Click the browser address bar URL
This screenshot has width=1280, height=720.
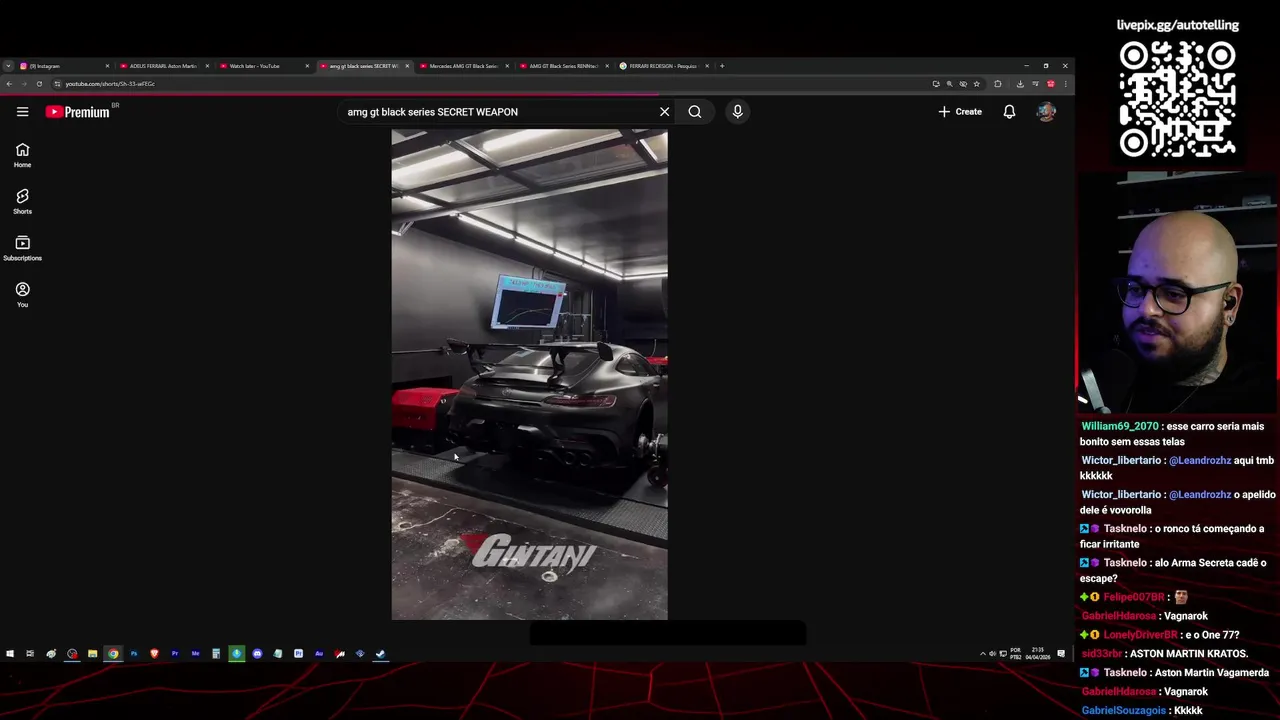(x=110, y=84)
